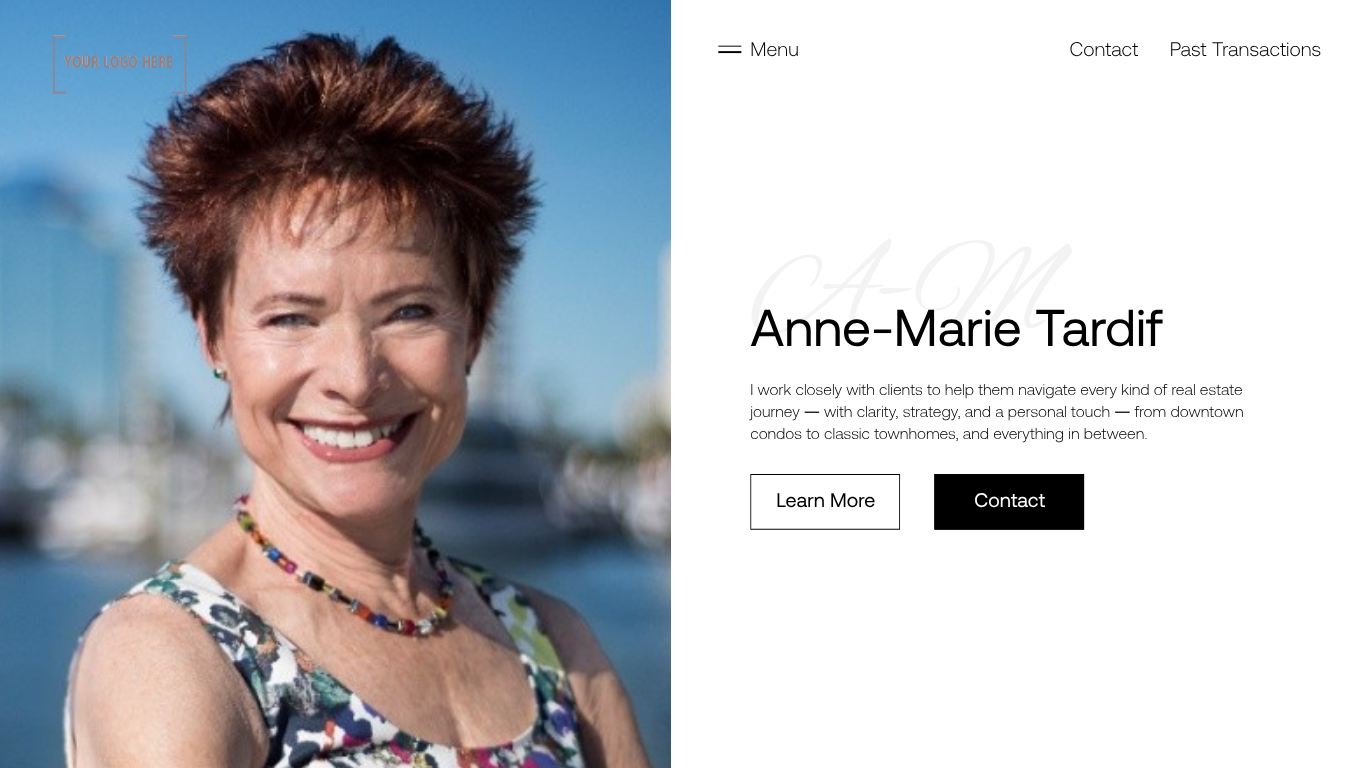Image resolution: width=1366 pixels, height=768 pixels.
Task: Click the left bracket of the logo
Action: click(58, 64)
